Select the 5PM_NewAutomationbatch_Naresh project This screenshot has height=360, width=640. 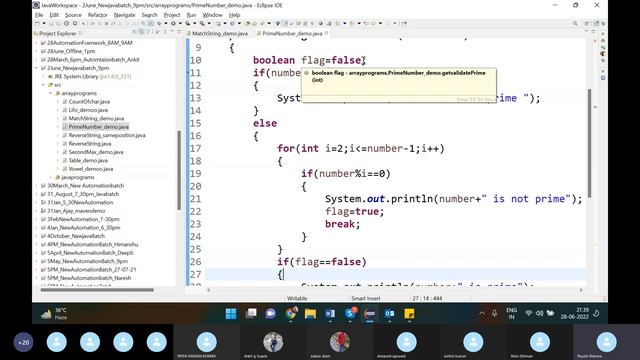[89, 278]
